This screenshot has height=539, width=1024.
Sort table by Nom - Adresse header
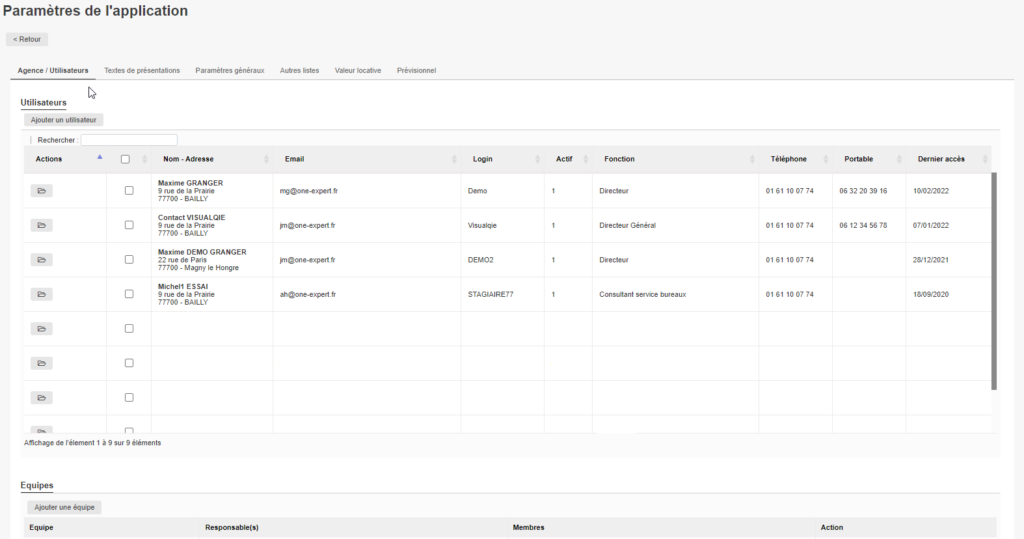pyautogui.click(x=188, y=159)
